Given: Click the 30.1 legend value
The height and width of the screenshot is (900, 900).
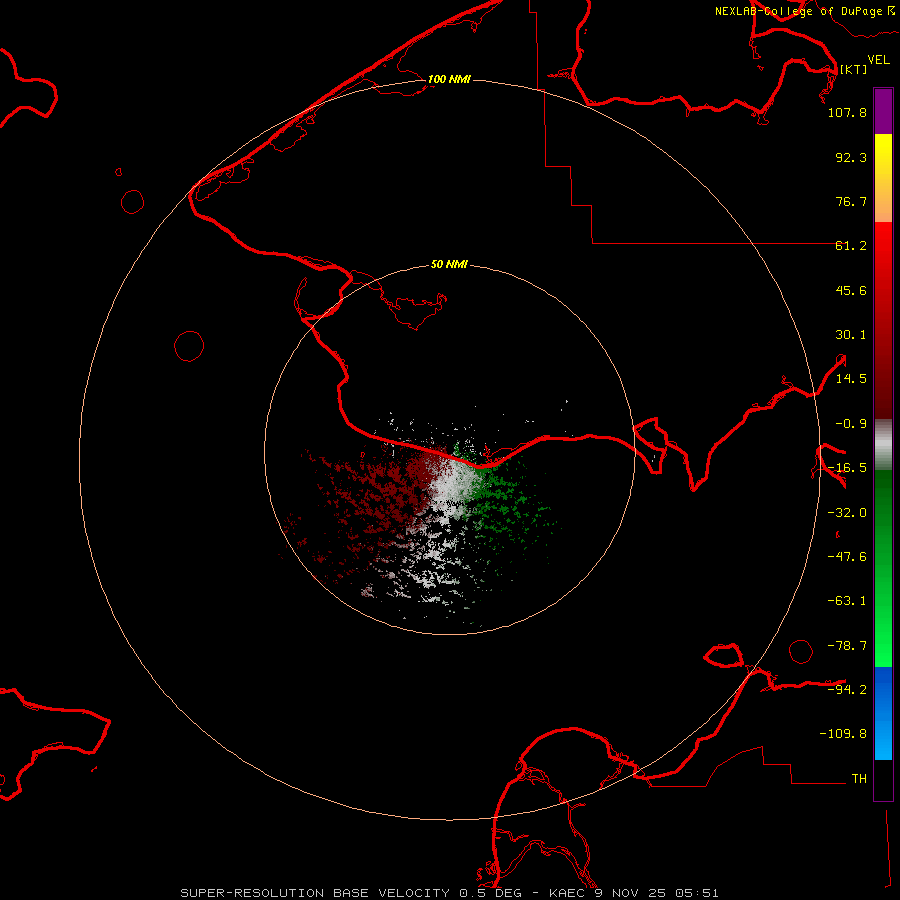Looking at the screenshot, I should 851,335.
